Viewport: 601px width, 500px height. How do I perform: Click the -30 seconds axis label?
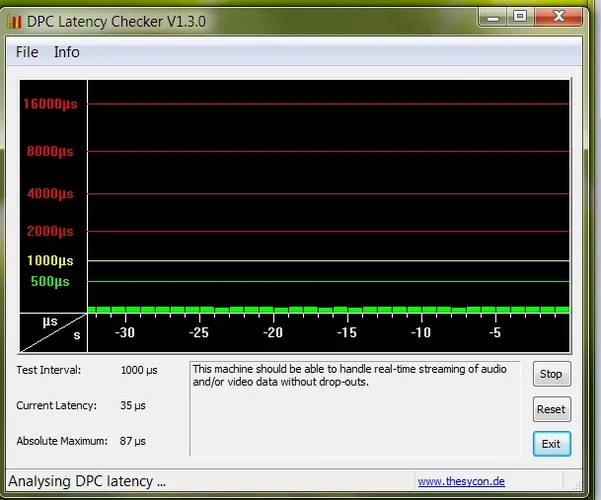(x=125, y=332)
